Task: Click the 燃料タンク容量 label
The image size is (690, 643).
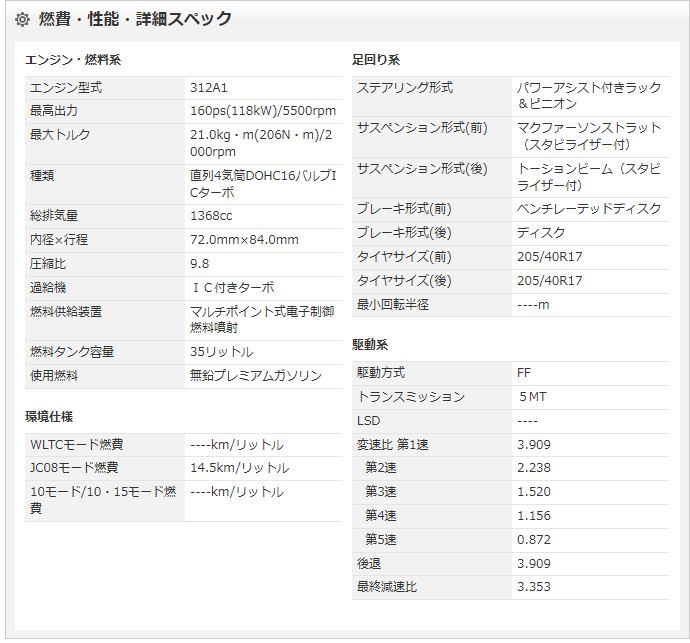Action: [72, 352]
